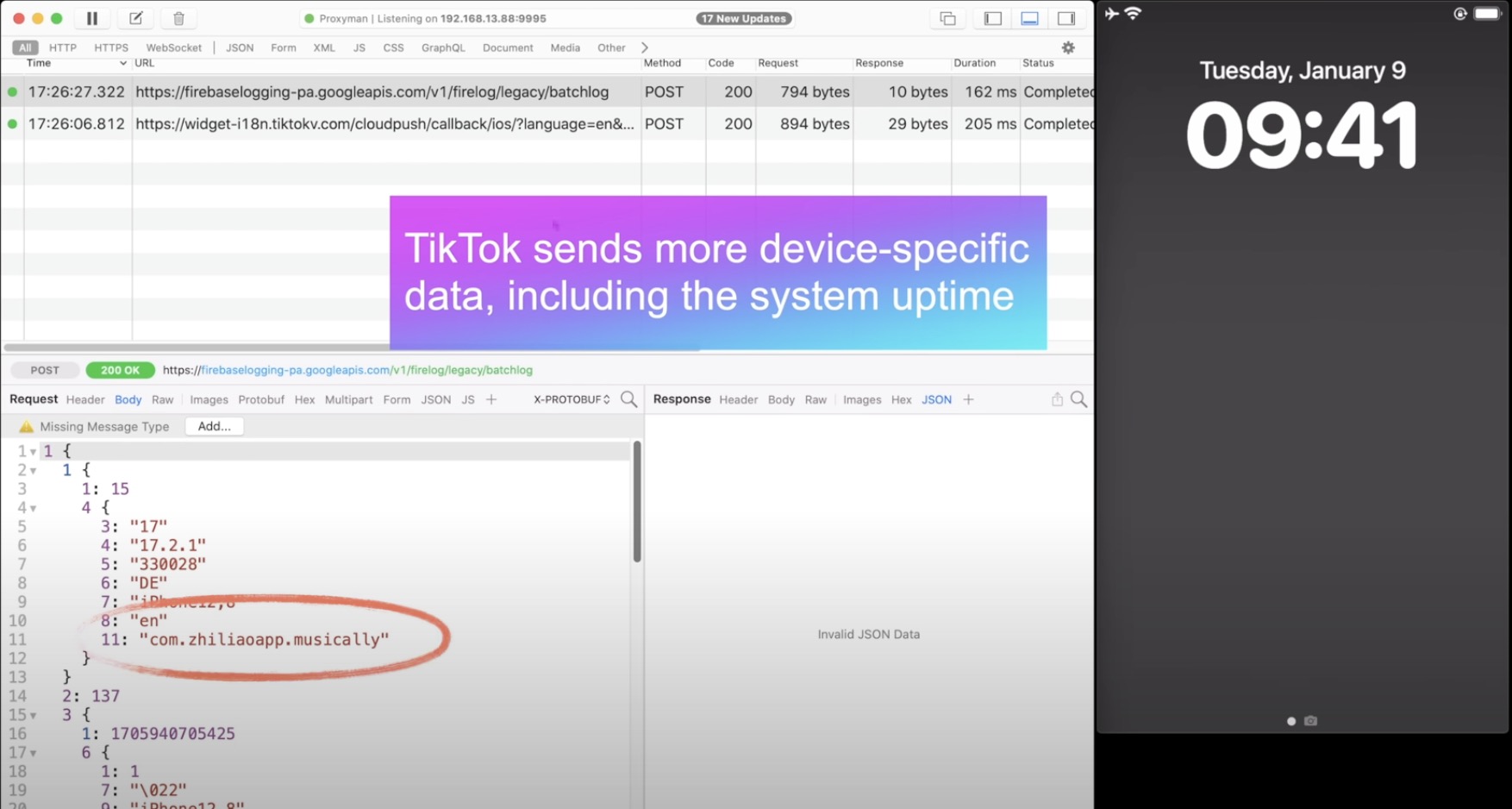Add response tab with plus icon

968,399
